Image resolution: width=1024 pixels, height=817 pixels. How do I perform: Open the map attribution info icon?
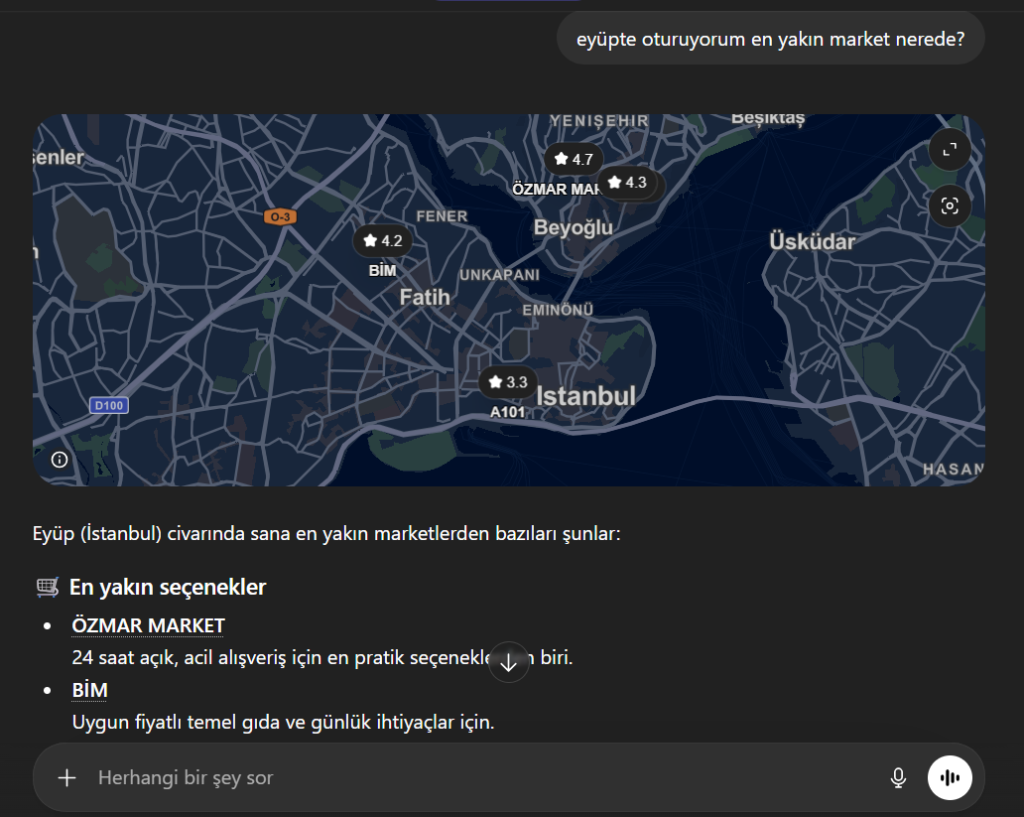[59, 458]
